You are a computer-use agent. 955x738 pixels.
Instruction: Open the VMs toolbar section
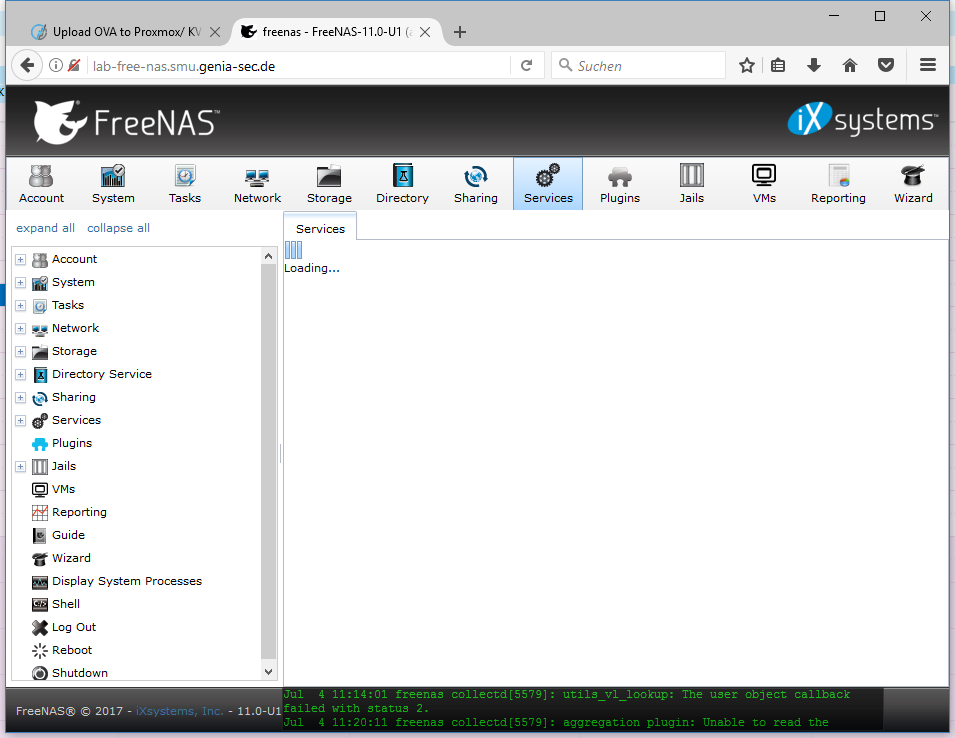pyautogui.click(x=764, y=184)
